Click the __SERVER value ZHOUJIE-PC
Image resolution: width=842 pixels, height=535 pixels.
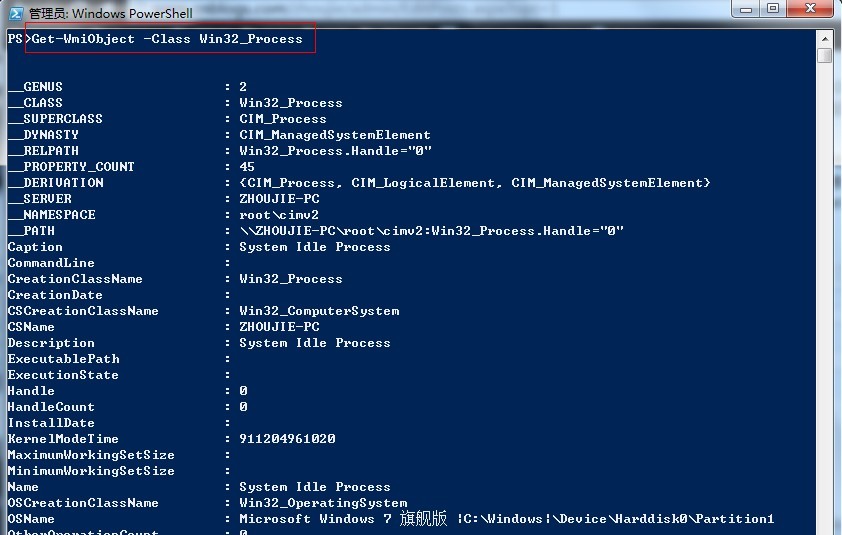(x=279, y=199)
